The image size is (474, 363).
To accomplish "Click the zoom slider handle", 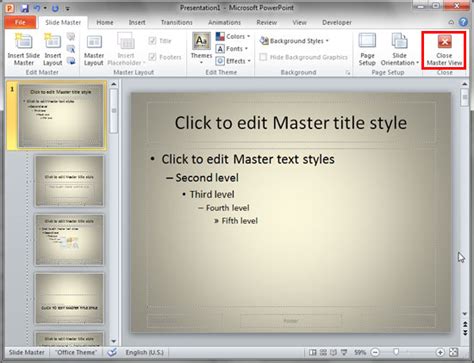I will coord(396,352).
